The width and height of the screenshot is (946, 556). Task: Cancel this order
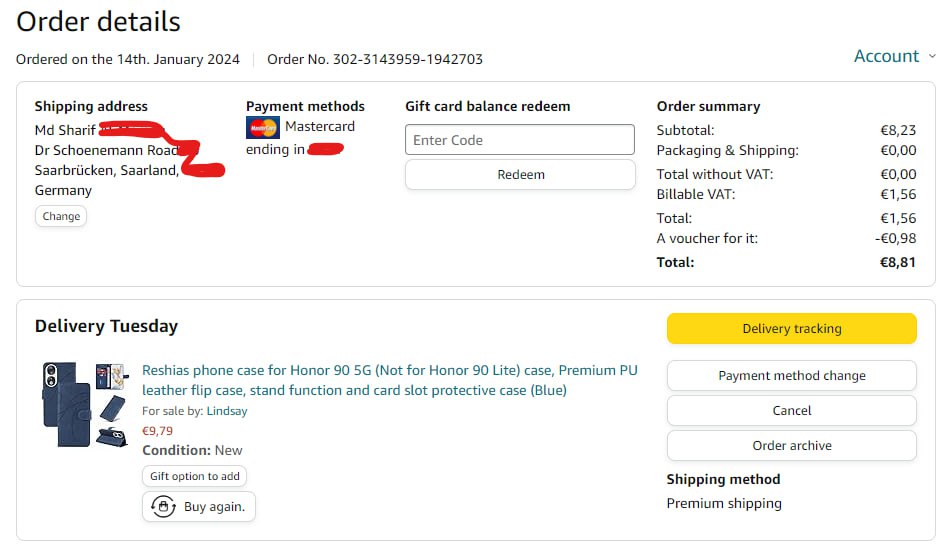point(791,410)
